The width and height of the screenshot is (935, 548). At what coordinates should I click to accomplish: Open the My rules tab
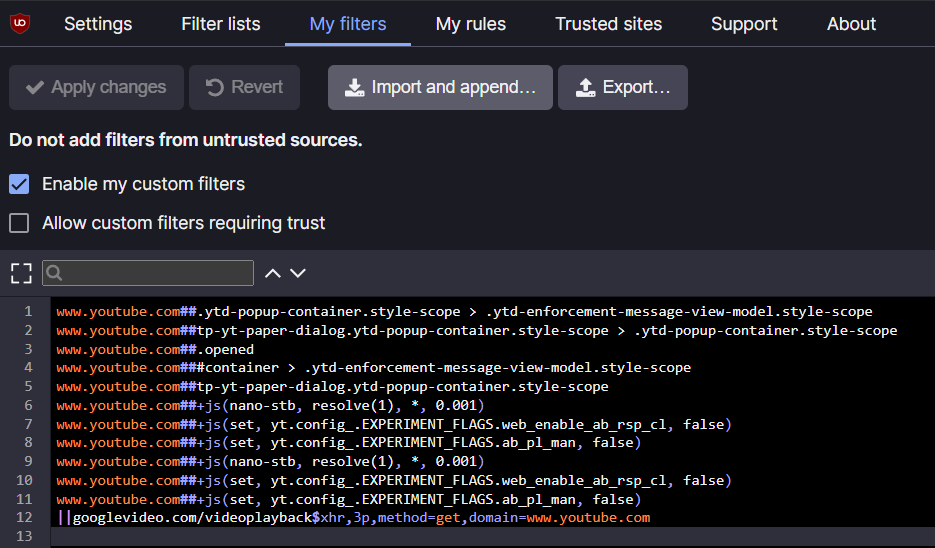click(471, 24)
